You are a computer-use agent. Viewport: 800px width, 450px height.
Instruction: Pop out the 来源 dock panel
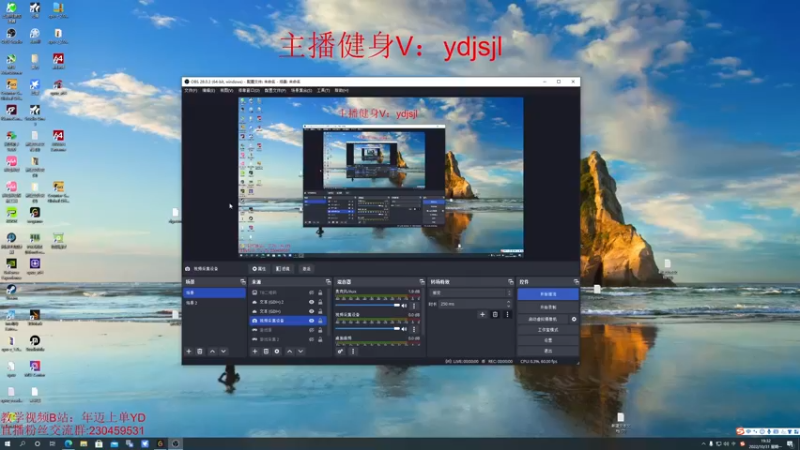tap(328, 282)
